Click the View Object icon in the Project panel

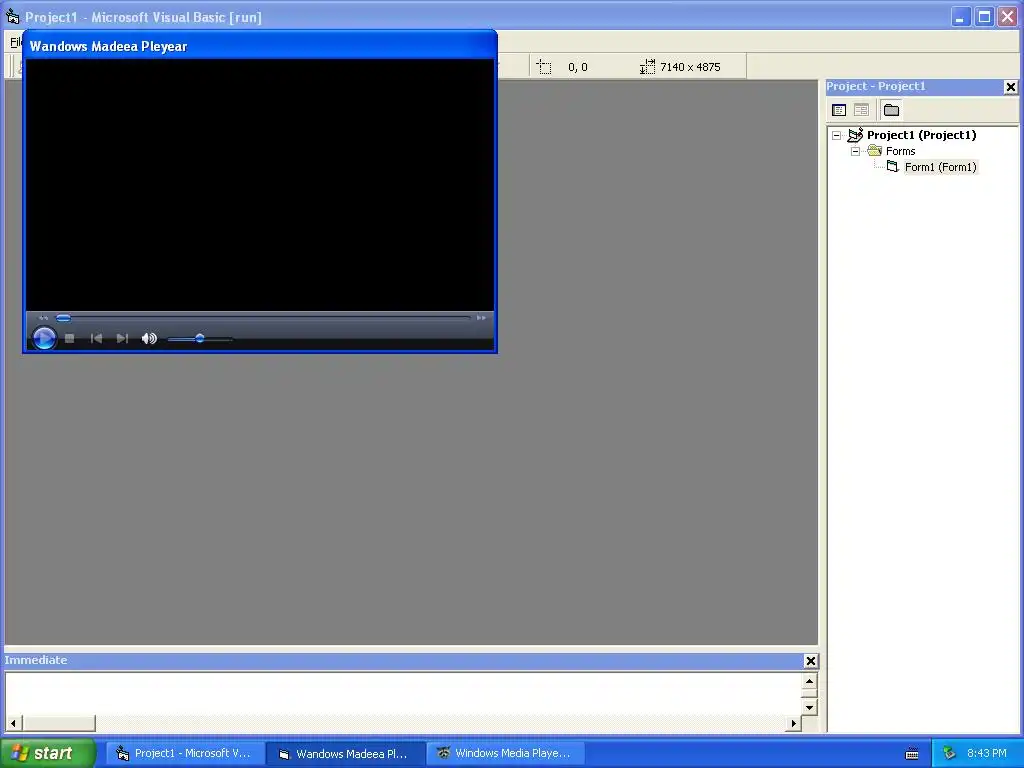[861, 110]
